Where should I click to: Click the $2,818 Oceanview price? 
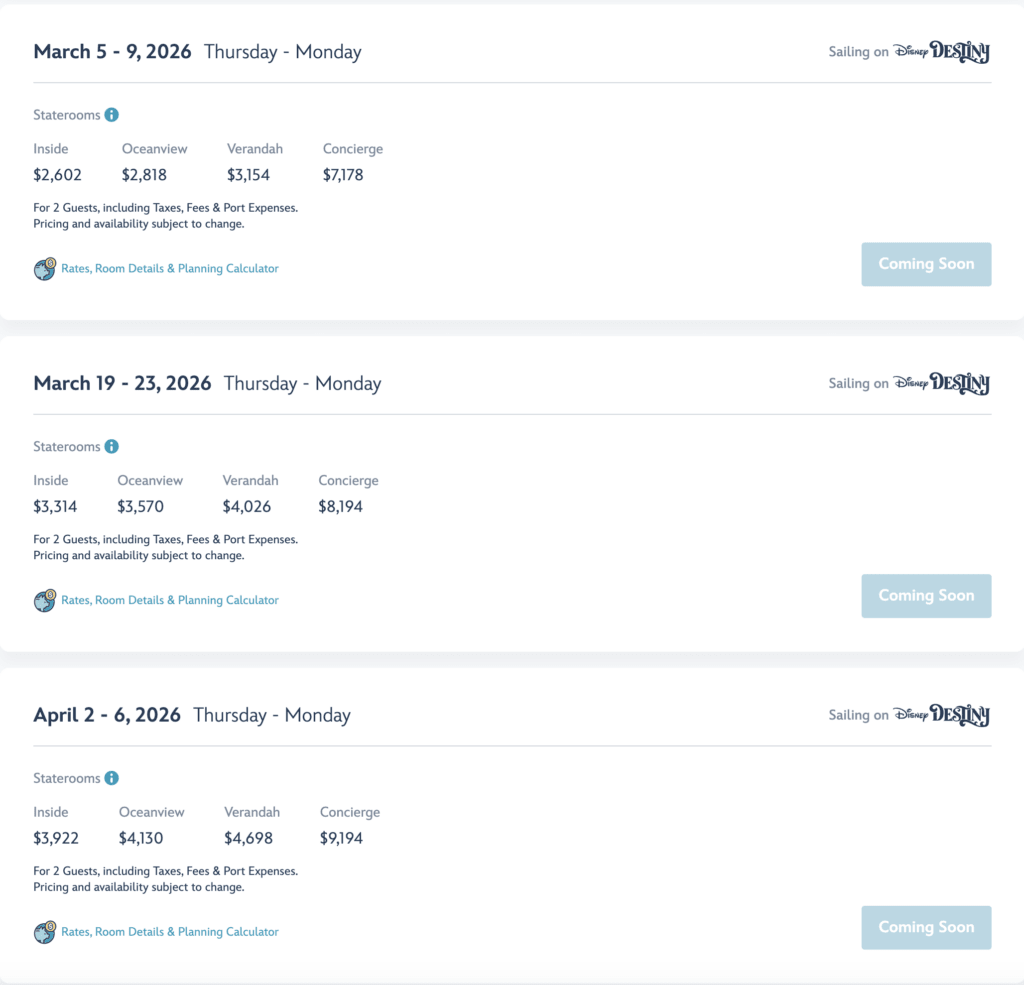(x=144, y=175)
